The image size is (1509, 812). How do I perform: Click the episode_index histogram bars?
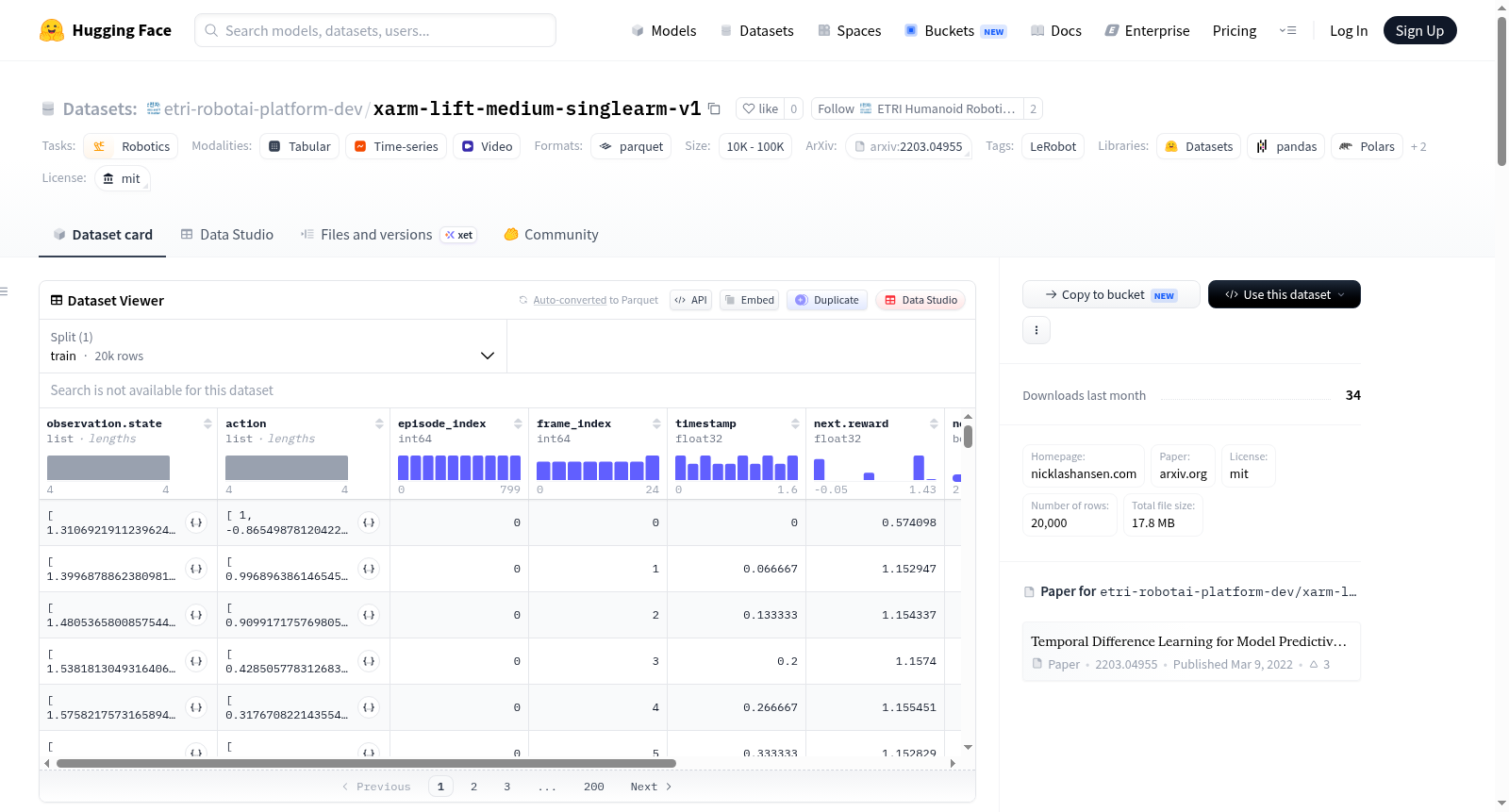[459, 468]
